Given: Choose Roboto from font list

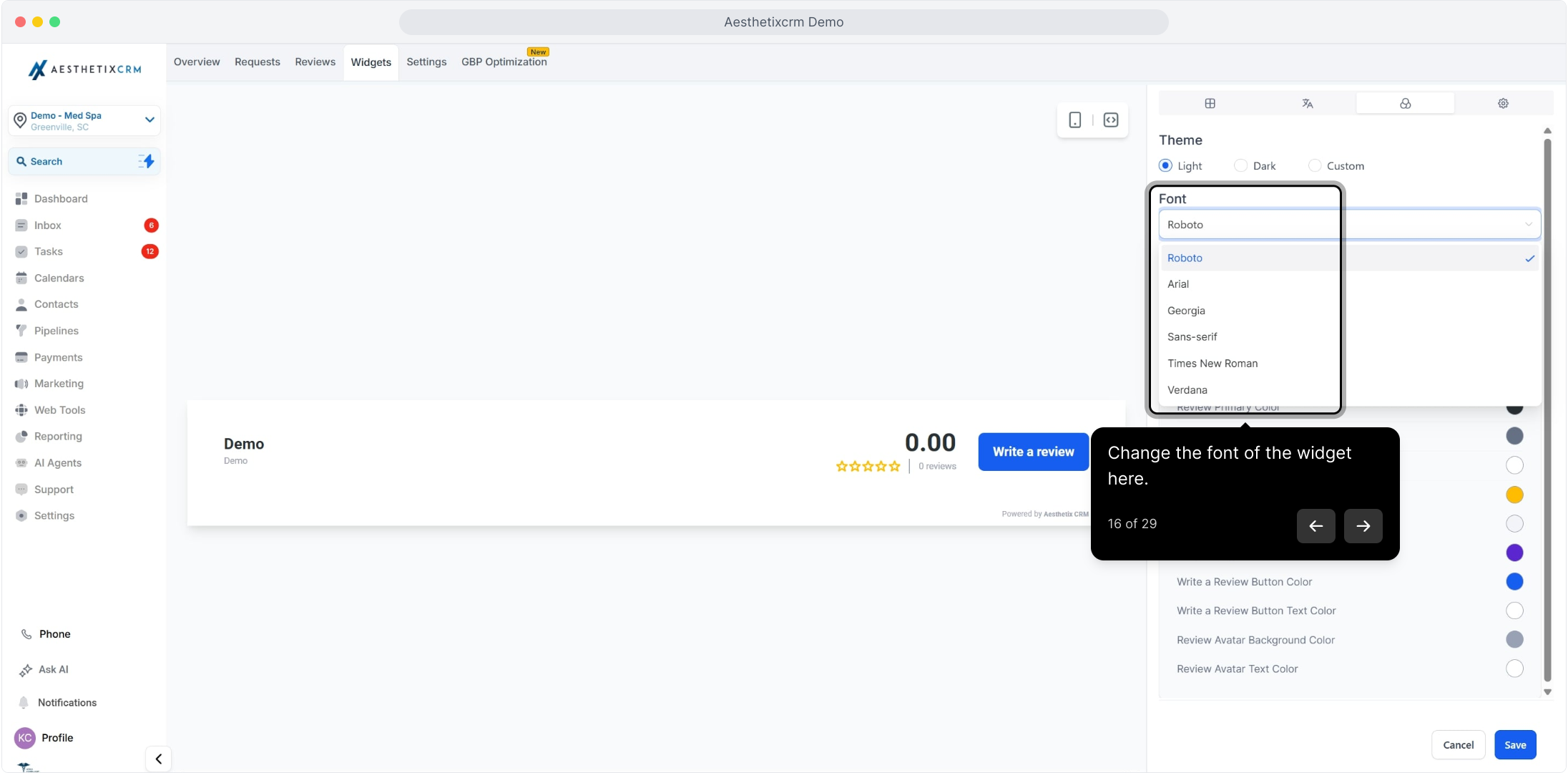Looking at the screenshot, I should [x=1349, y=258].
